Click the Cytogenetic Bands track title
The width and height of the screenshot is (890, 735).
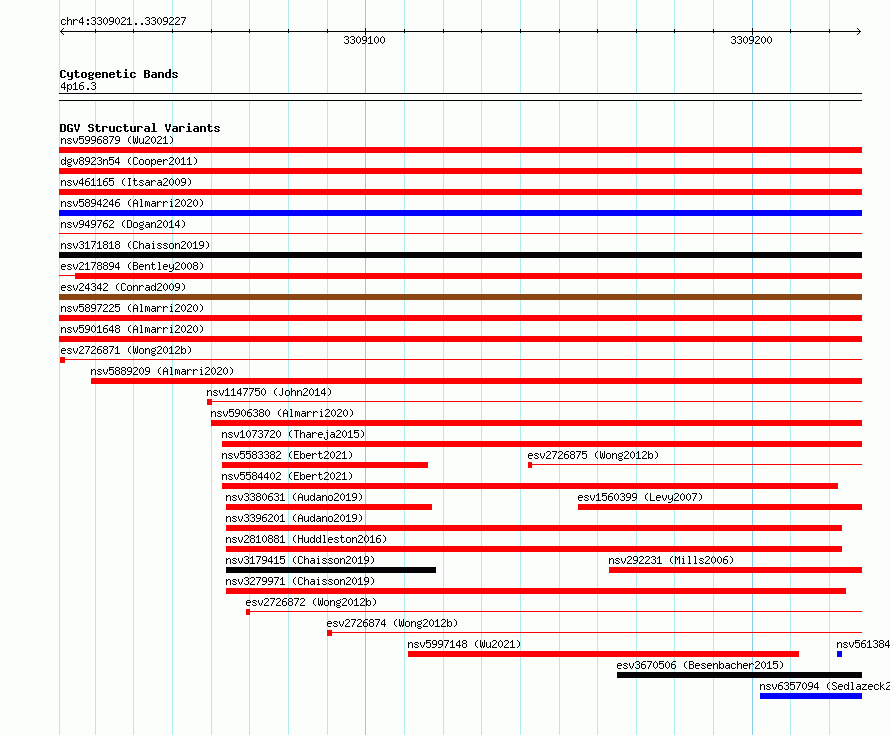(x=119, y=74)
